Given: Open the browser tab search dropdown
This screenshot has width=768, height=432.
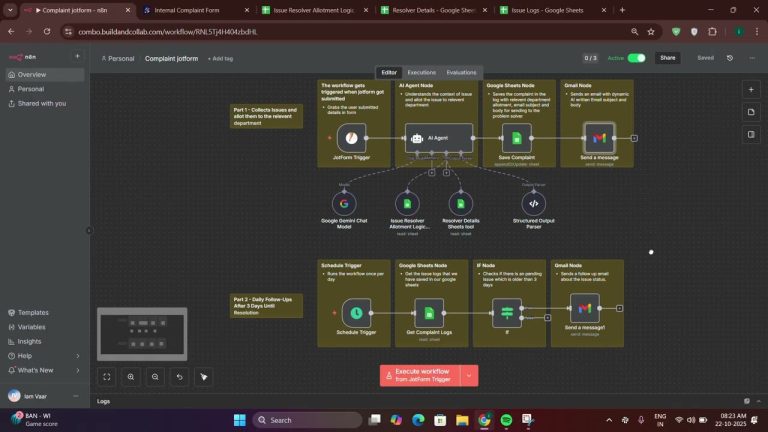Looking at the screenshot, I should (x=10, y=10).
